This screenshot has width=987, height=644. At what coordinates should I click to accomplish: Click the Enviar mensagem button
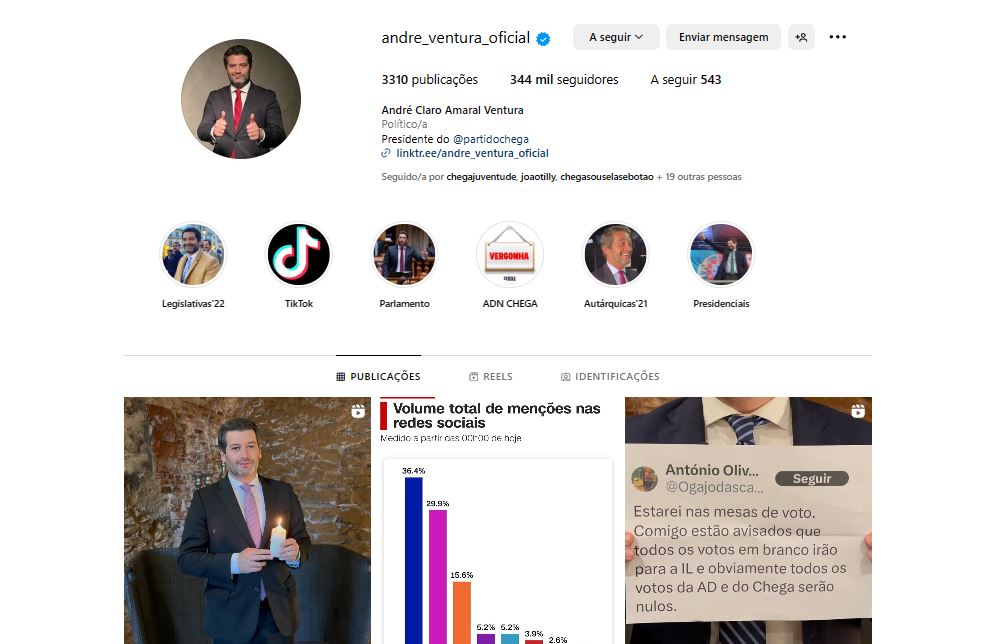[723, 37]
